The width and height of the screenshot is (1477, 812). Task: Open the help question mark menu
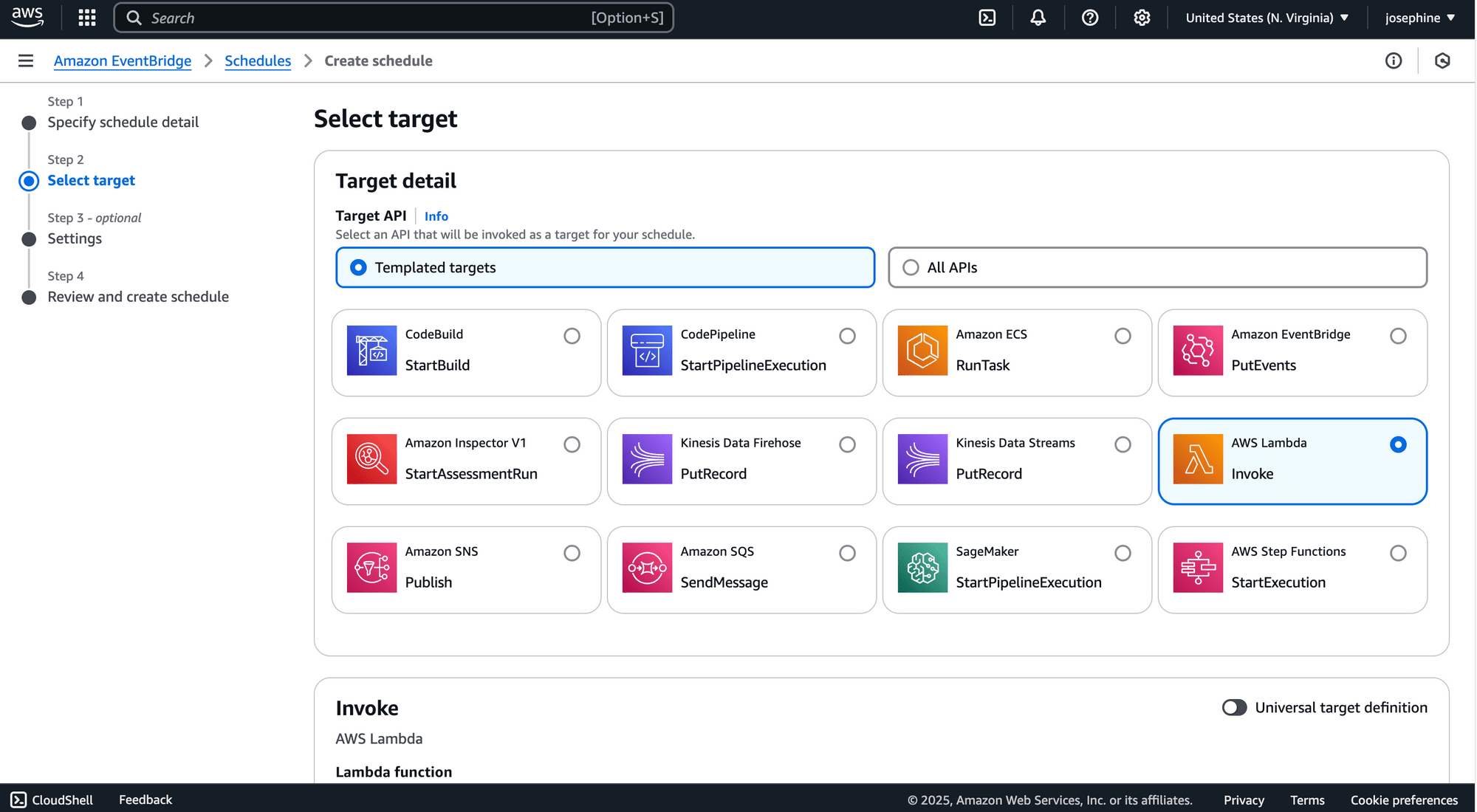1090,18
